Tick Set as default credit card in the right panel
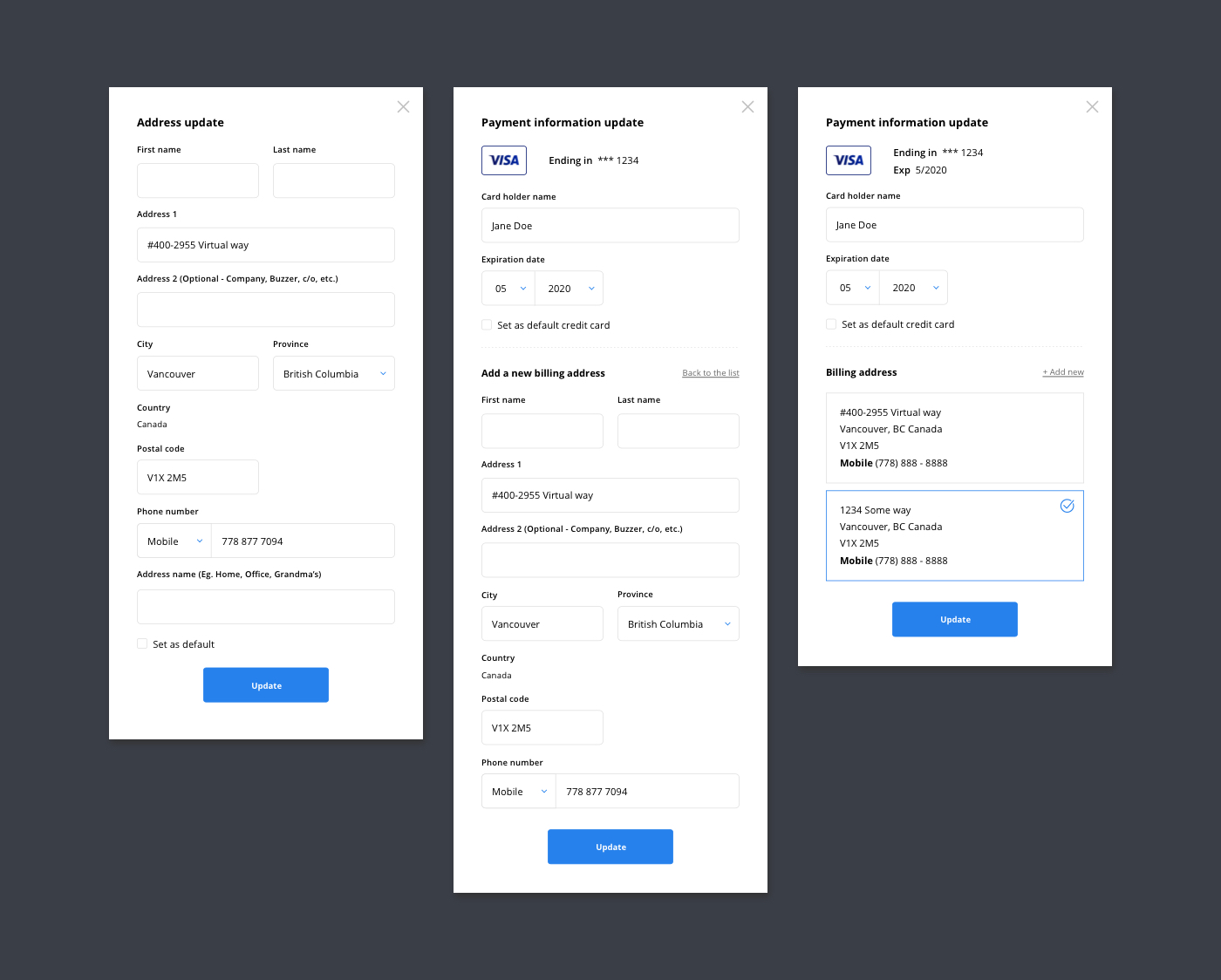Image resolution: width=1221 pixels, height=980 pixels. (831, 323)
